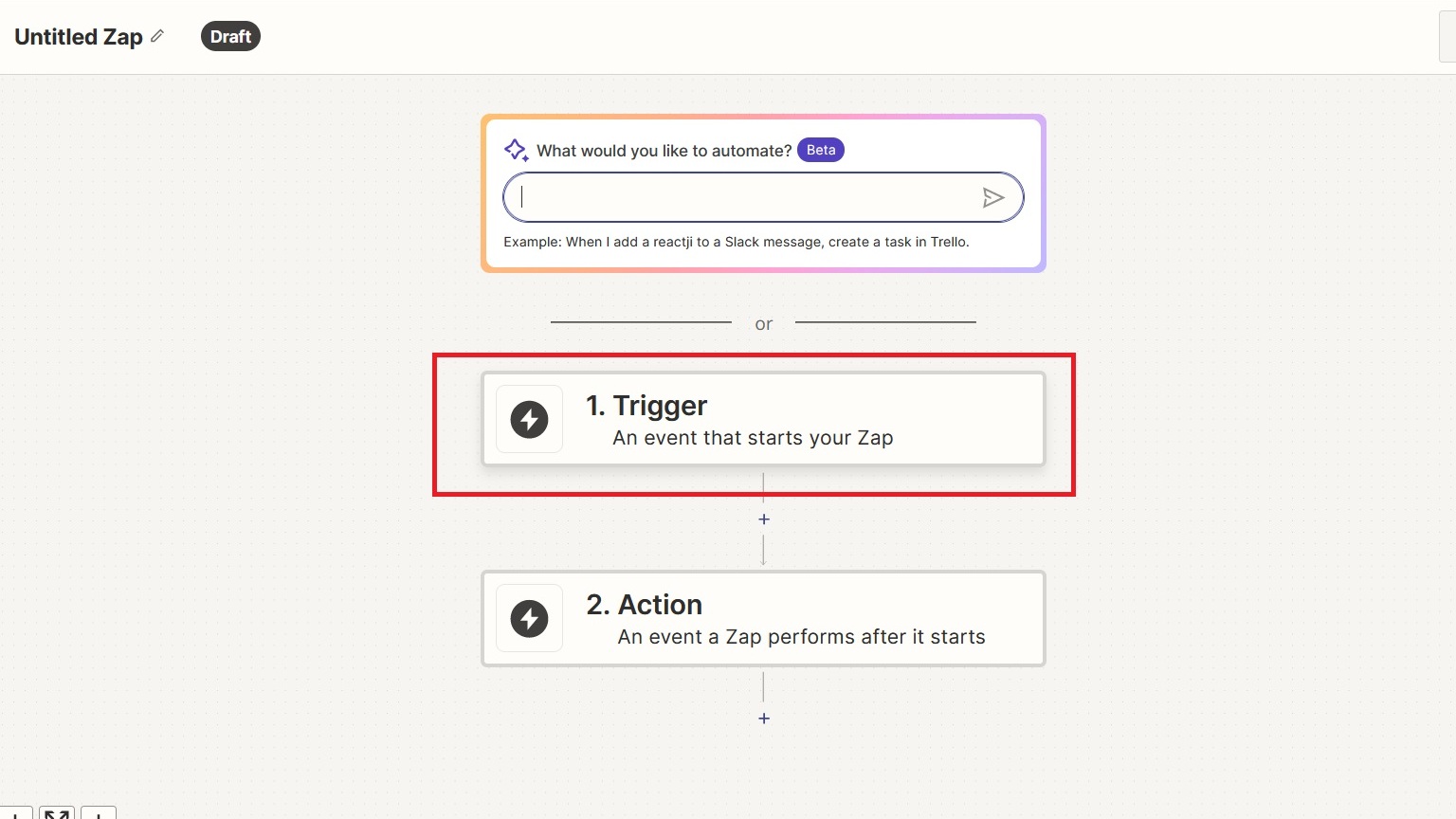Screen dimensions: 1456x819
Task: Click the send arrow in the automate box
Action: tap(992, 197)
